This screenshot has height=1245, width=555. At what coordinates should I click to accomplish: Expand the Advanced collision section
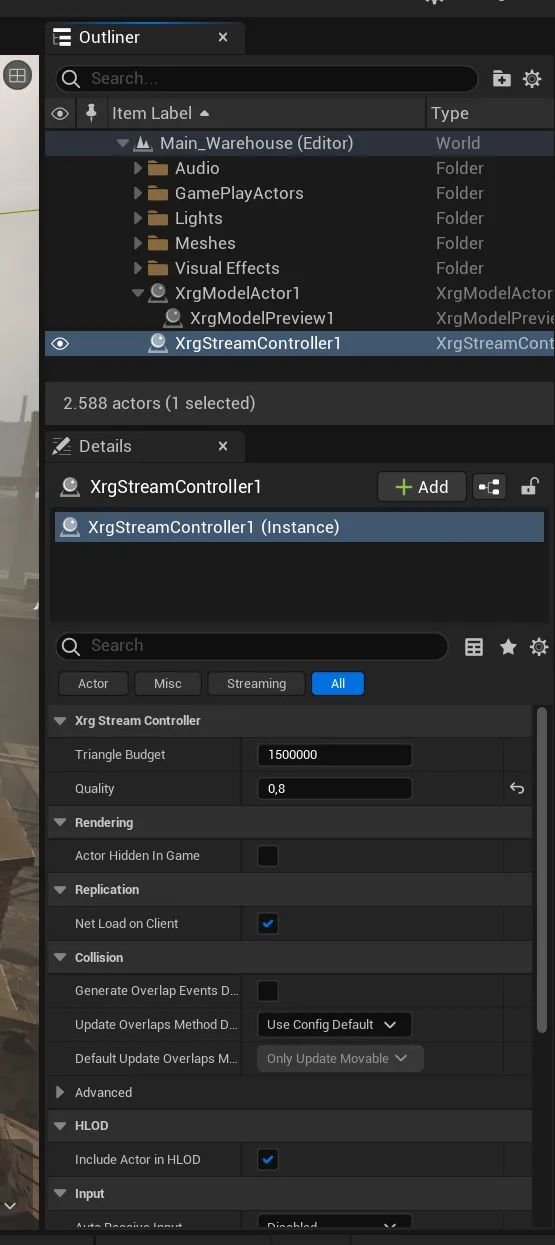click(60, 1093)
